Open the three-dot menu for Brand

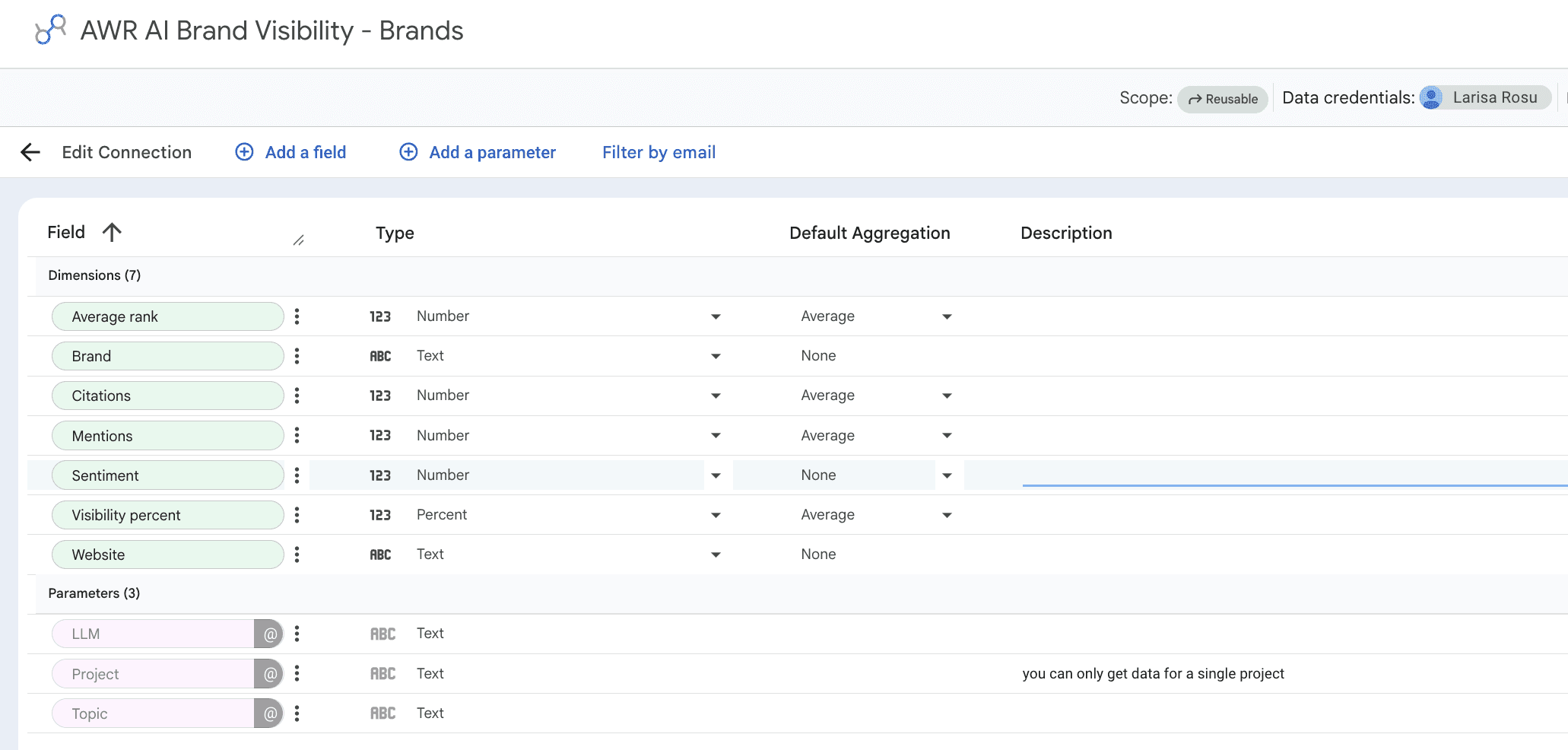coord(297,356)
